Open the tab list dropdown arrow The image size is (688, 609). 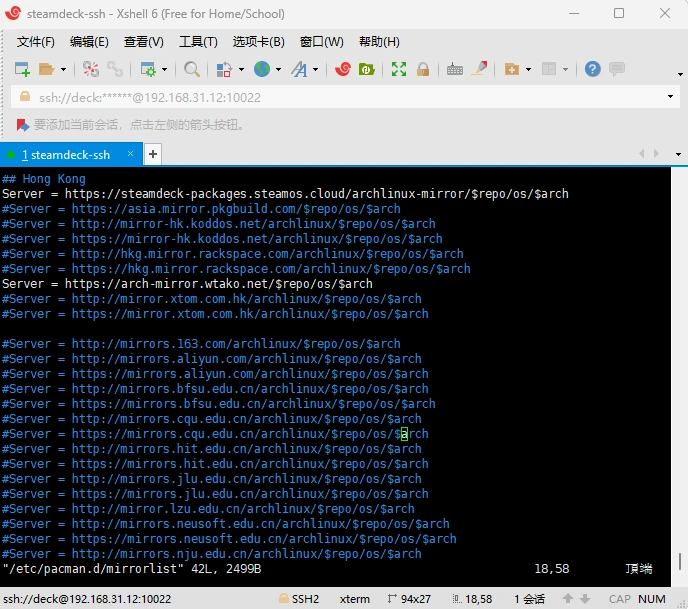tap(678, 154)
